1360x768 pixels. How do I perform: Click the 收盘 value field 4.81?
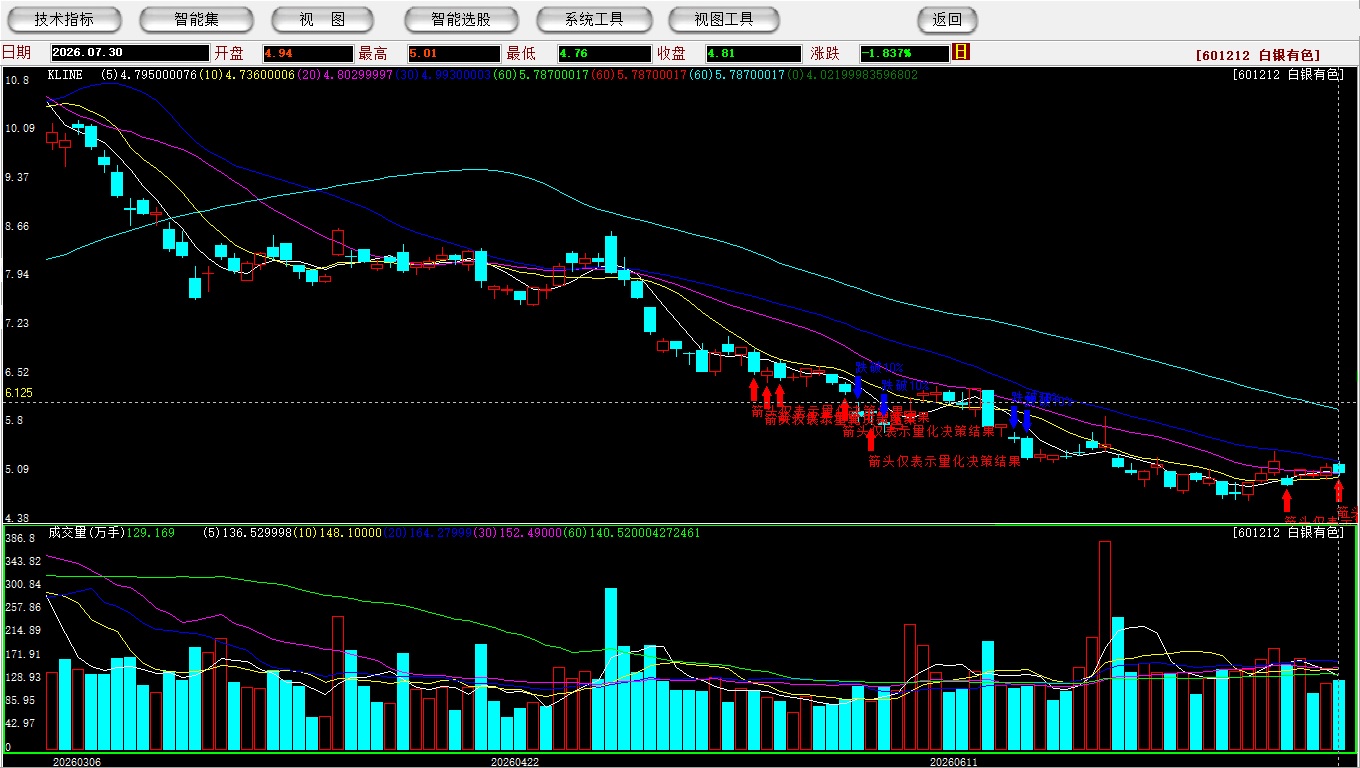pos(754,53)
